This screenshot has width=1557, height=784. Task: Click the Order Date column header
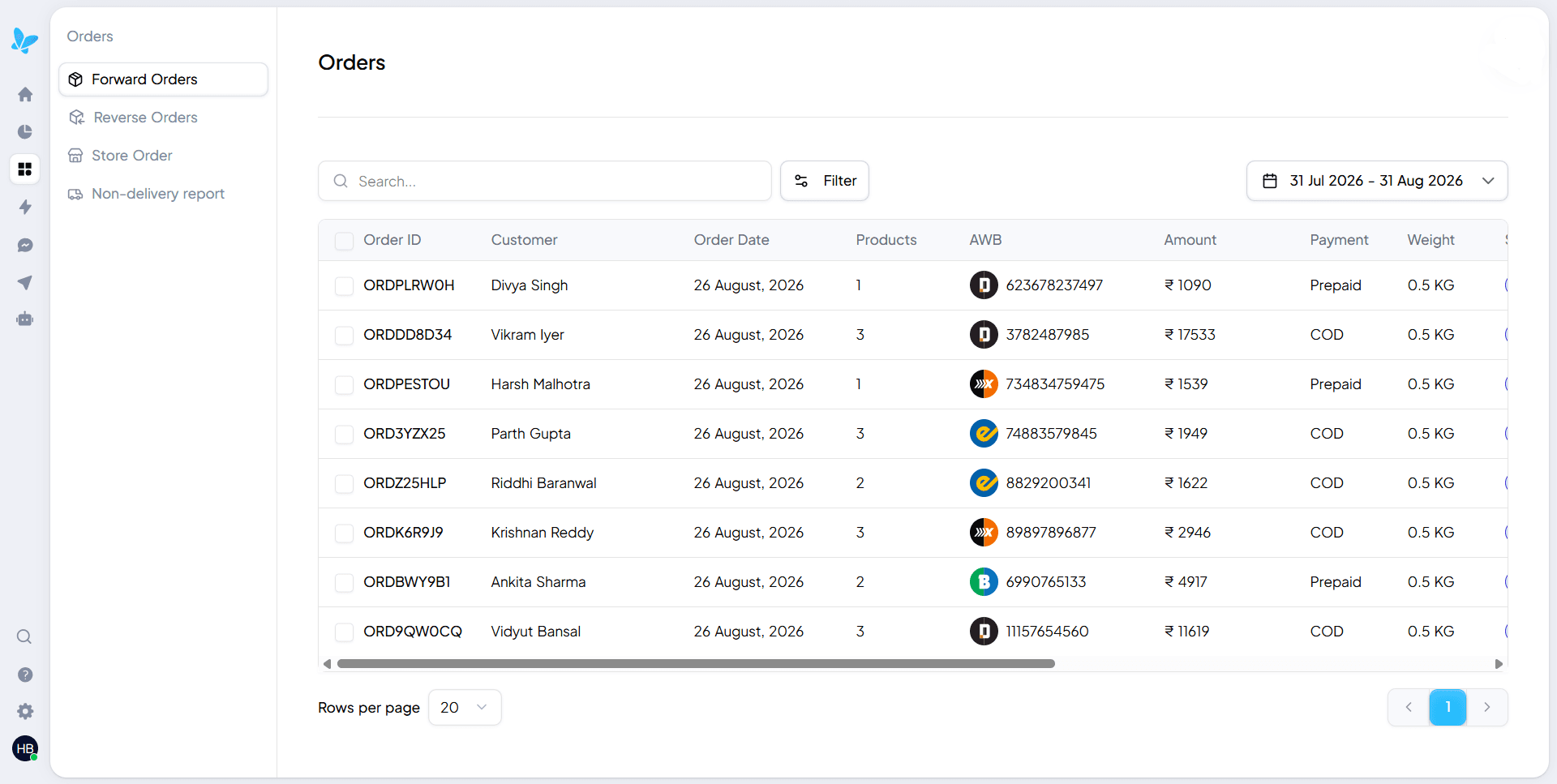pyautogui.click(x=731, y=240)
